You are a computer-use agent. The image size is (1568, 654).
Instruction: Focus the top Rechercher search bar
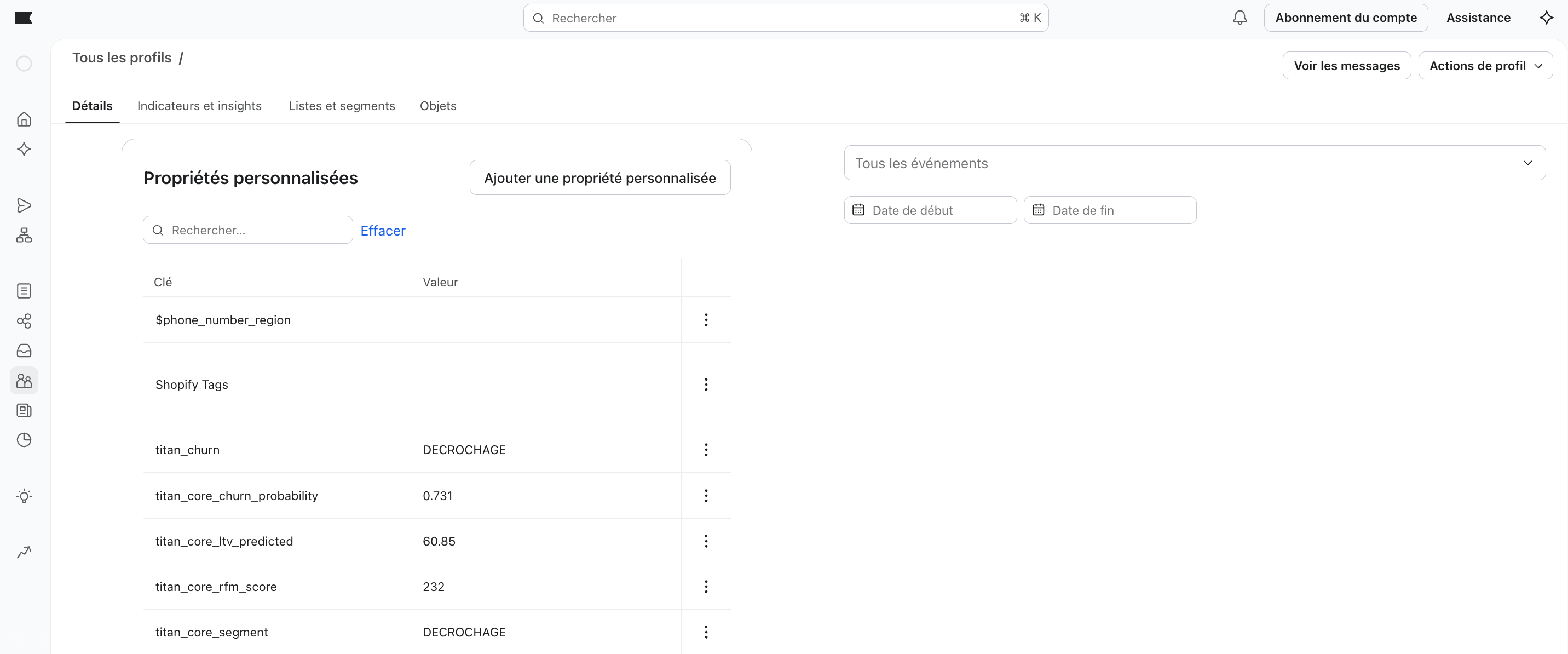click(785, 18)
